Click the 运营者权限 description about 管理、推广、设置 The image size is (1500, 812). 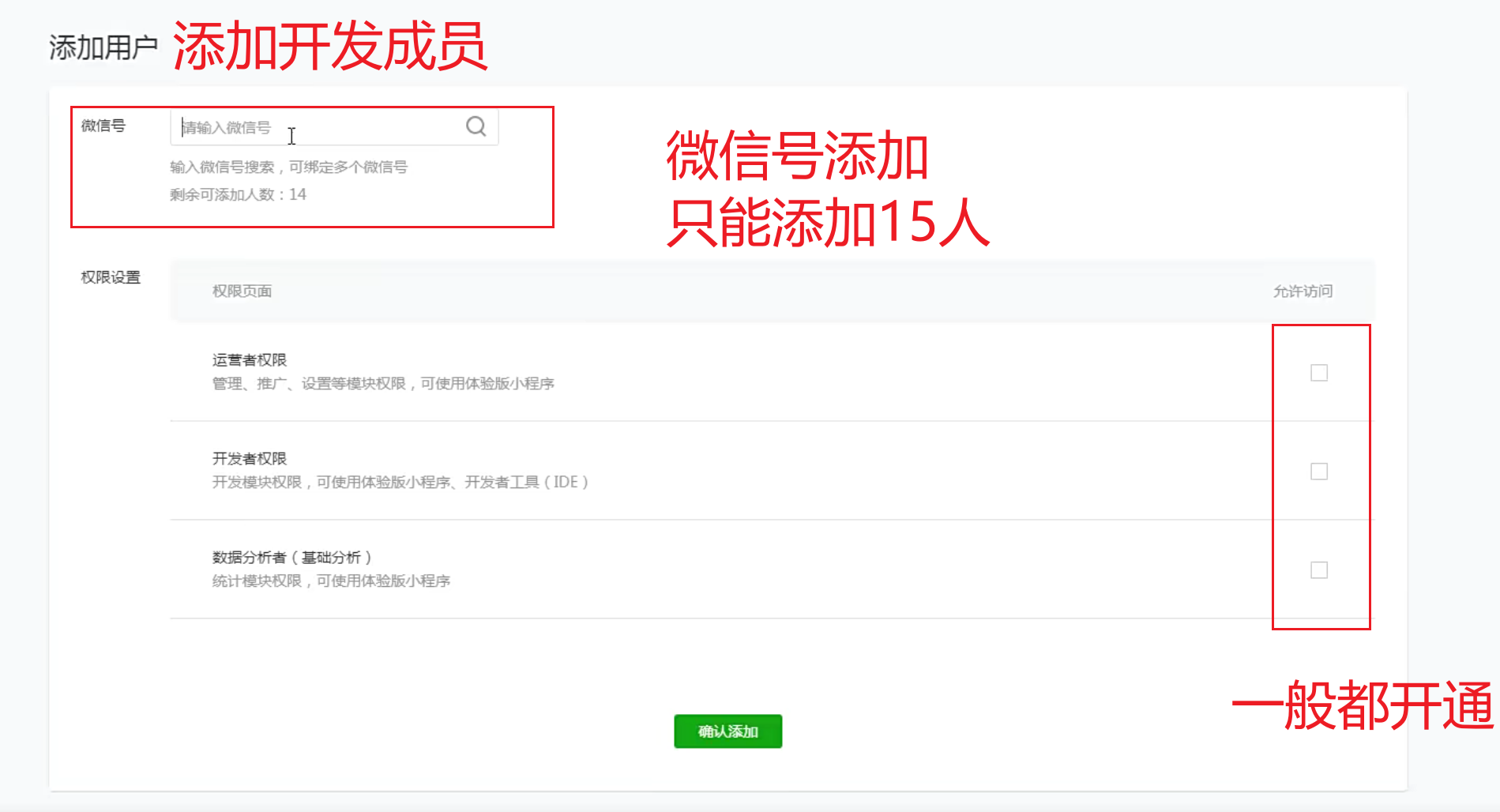[x=383, y=384]
